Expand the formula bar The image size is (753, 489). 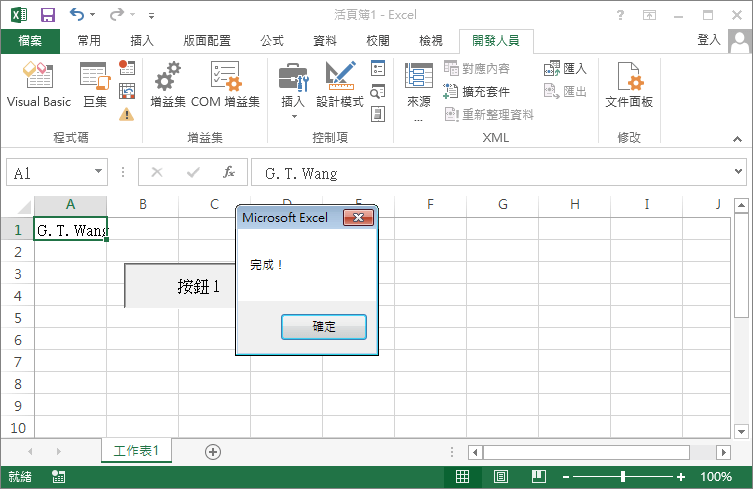point(739,171)
